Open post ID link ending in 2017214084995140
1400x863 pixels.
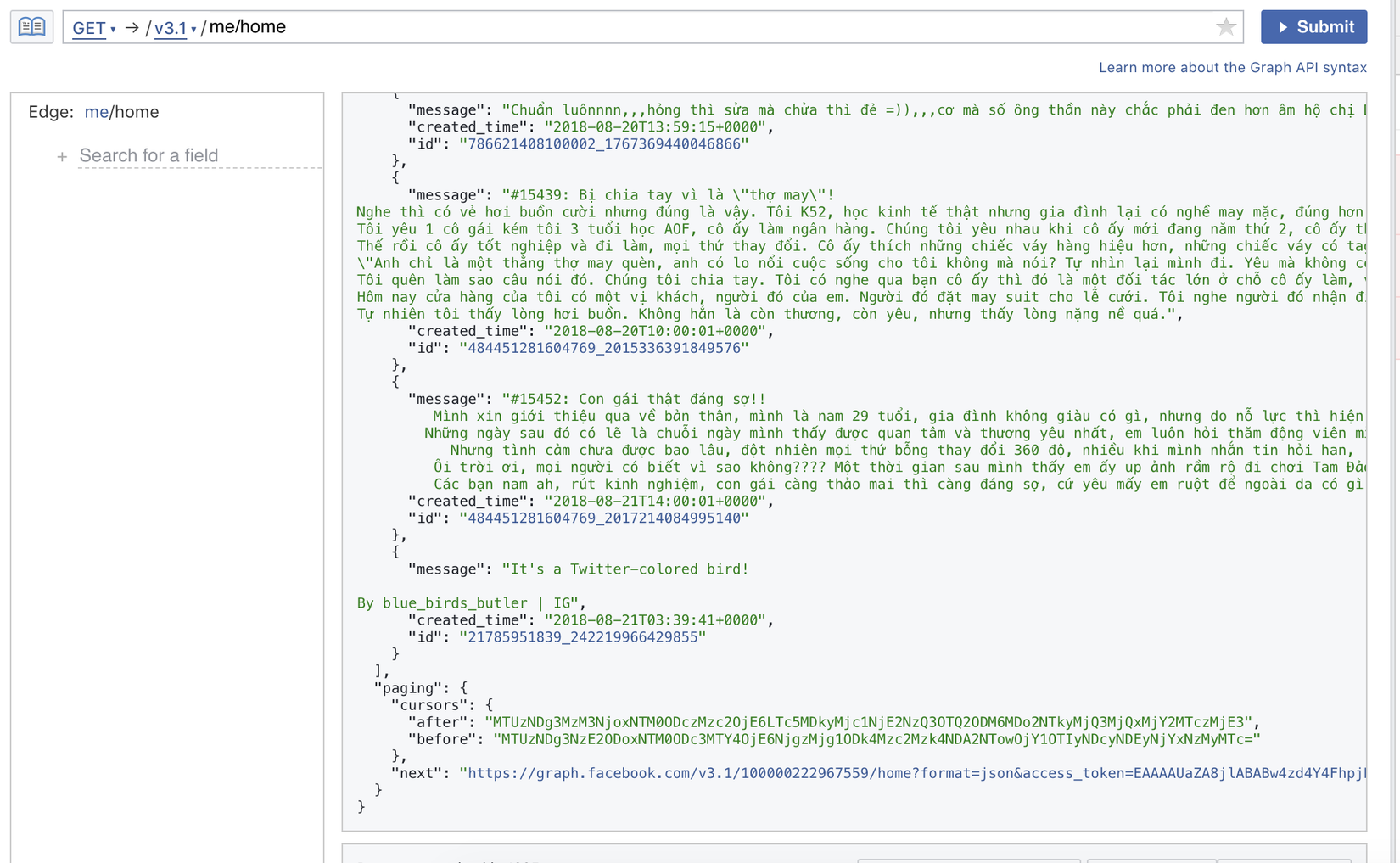click(603, 518)
